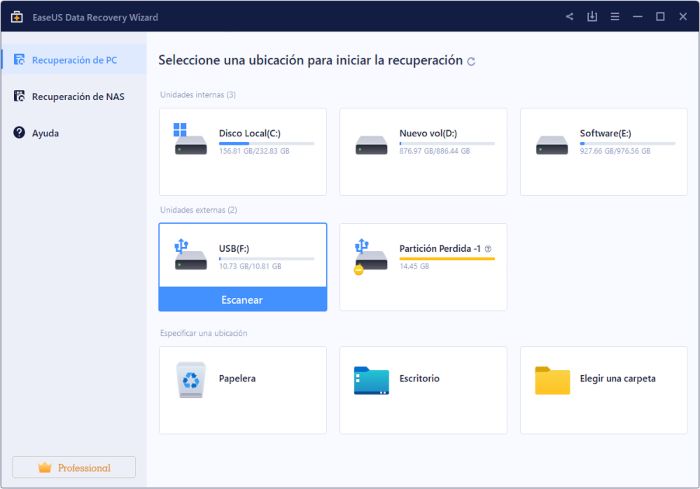Click the 927.66 GB/976.56 GB size text
Screen dimensions: 700x489
[x=615, y=151]
